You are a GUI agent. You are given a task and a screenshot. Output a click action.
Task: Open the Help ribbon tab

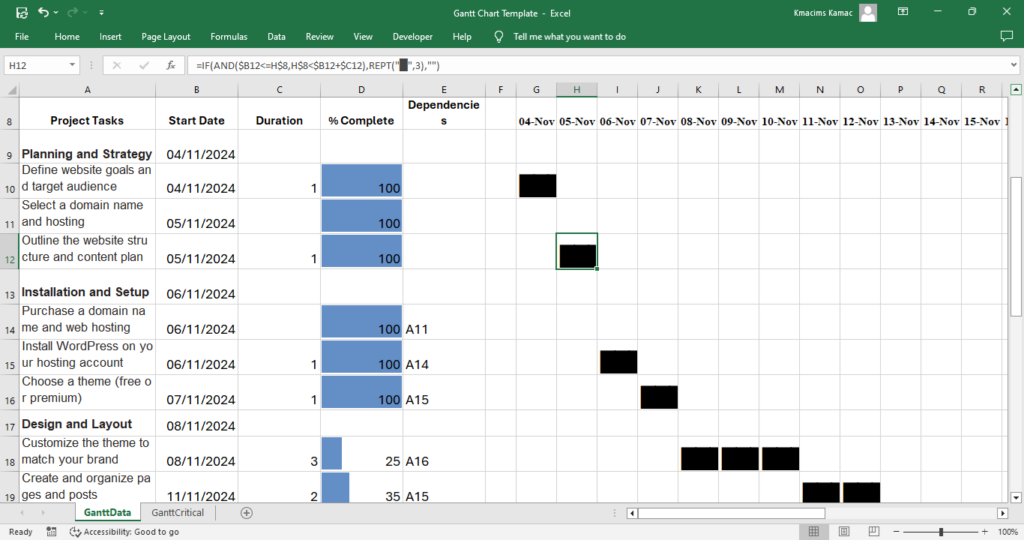462,37
